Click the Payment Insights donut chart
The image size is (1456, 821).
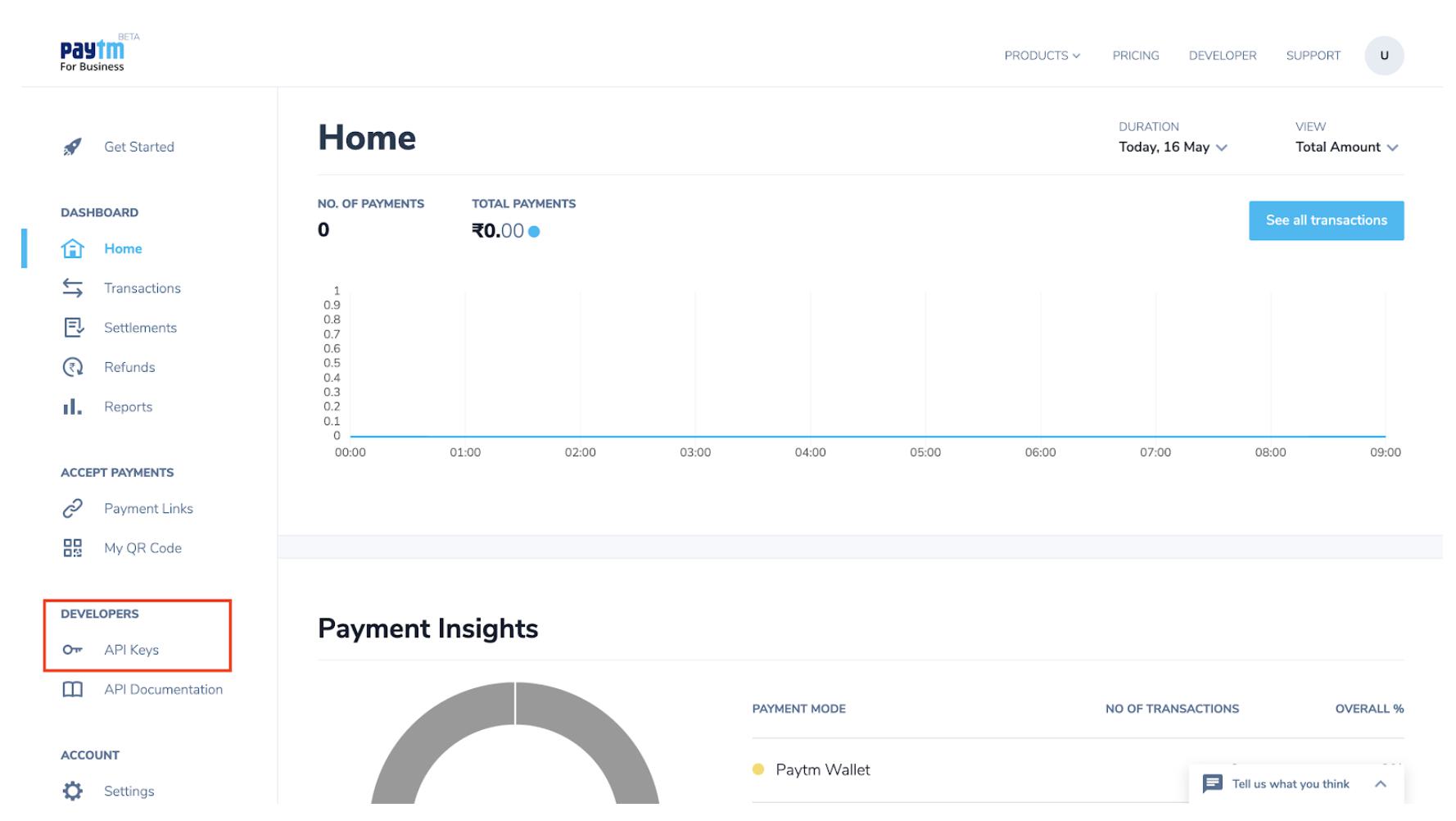pos(515,744)
